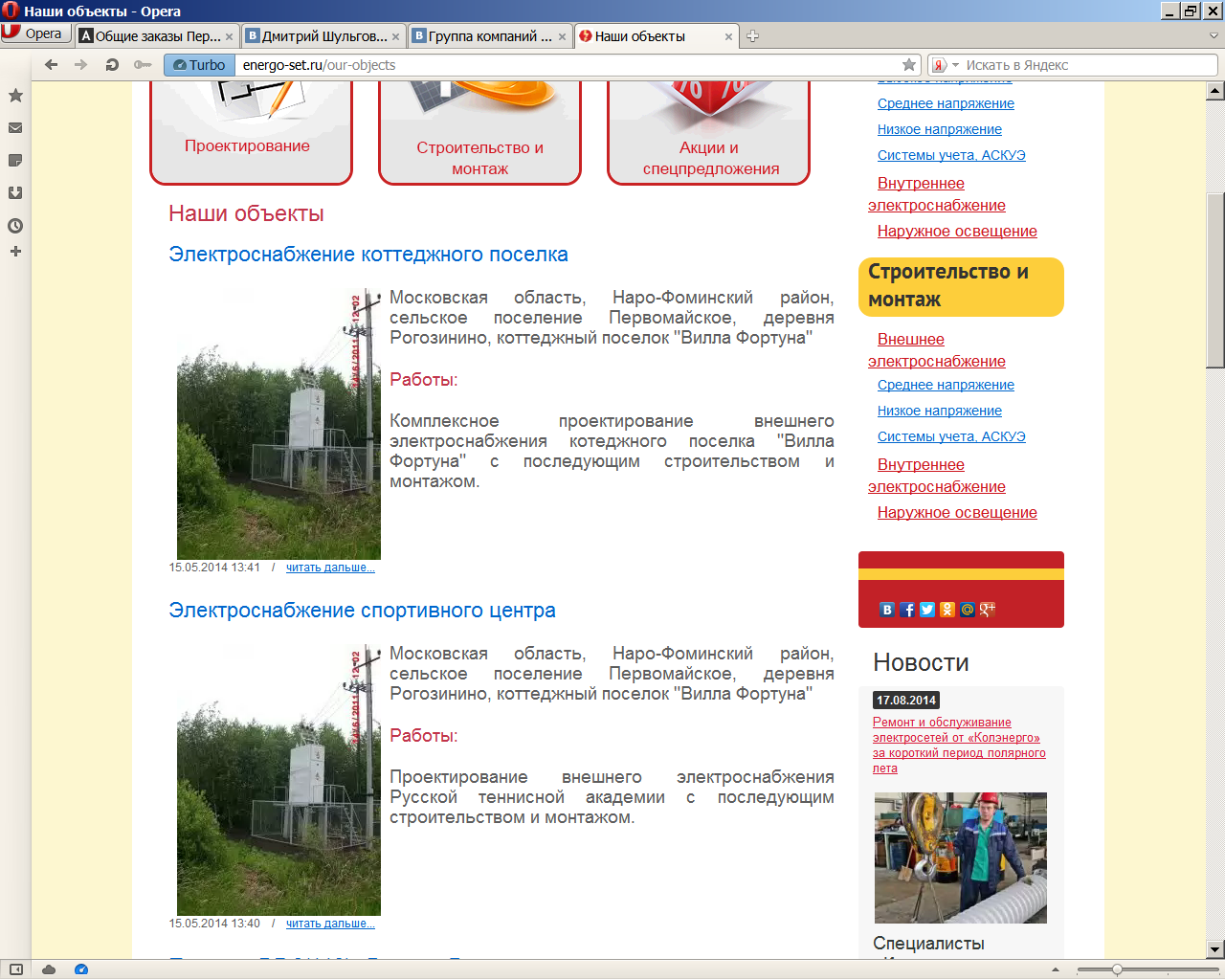This screenshot has height=980, width=1225.
Task: Toggle the panel sidebar from the status bar
Action: point(15,969)
